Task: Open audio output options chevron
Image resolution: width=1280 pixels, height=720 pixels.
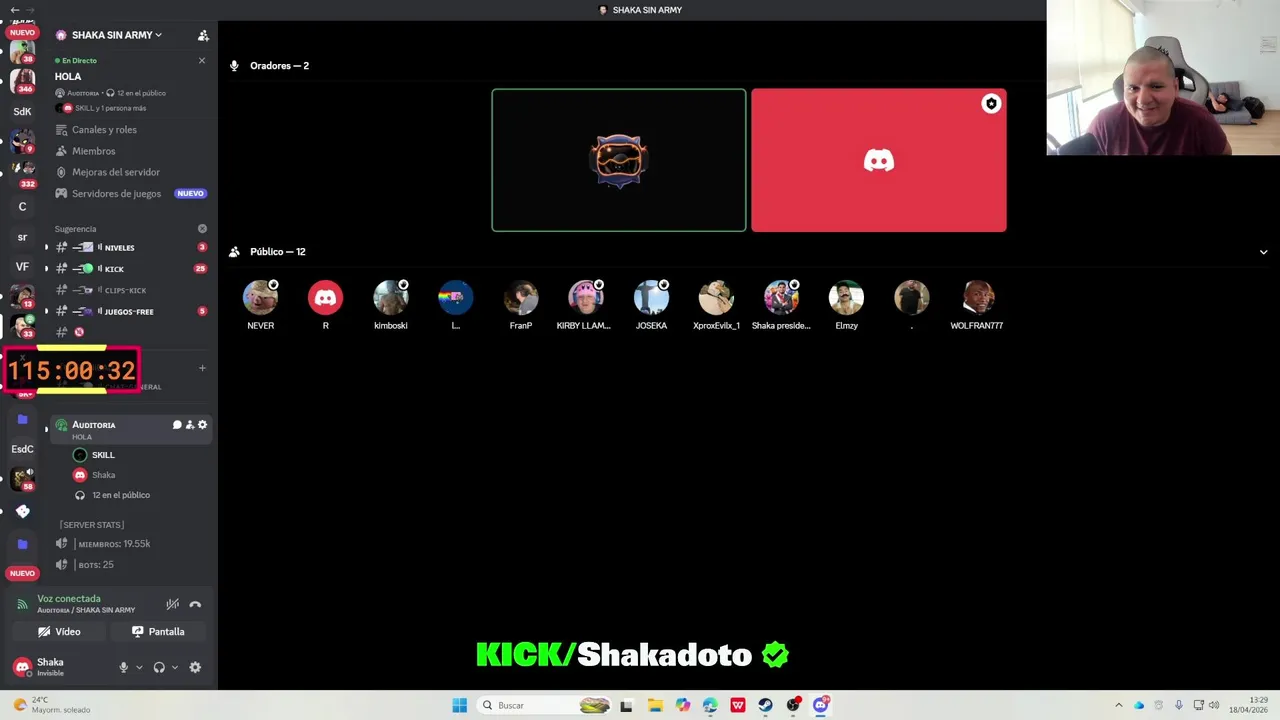Action: [175, 667]
